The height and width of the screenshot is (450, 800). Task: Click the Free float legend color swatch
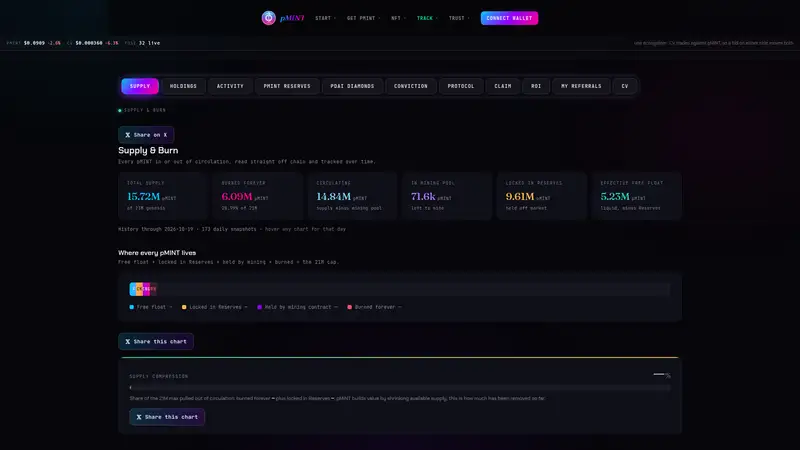[132, 307]
